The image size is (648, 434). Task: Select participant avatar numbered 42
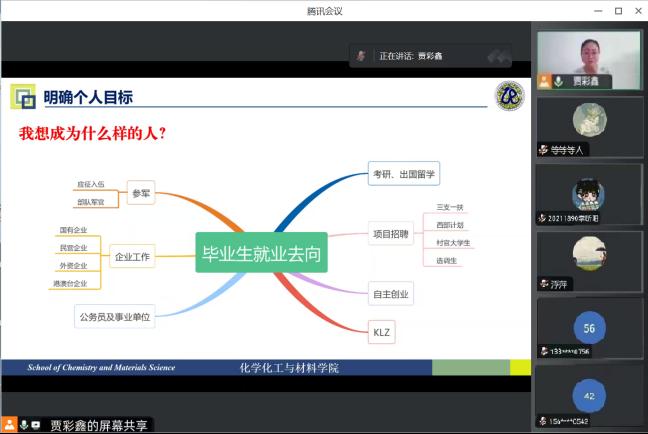click(589, 394)
